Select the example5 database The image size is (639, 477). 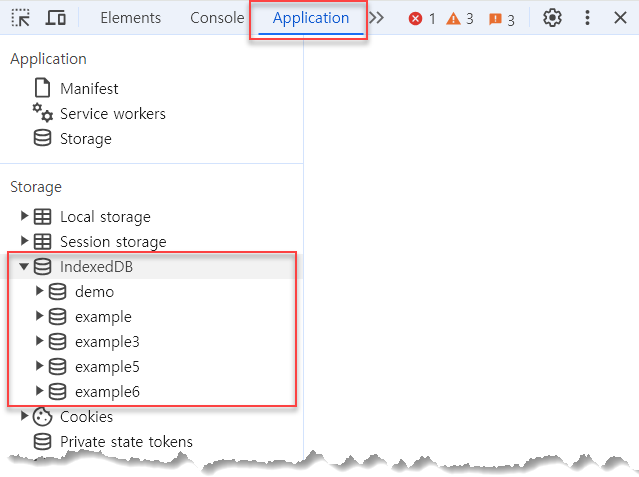[108, 367]
